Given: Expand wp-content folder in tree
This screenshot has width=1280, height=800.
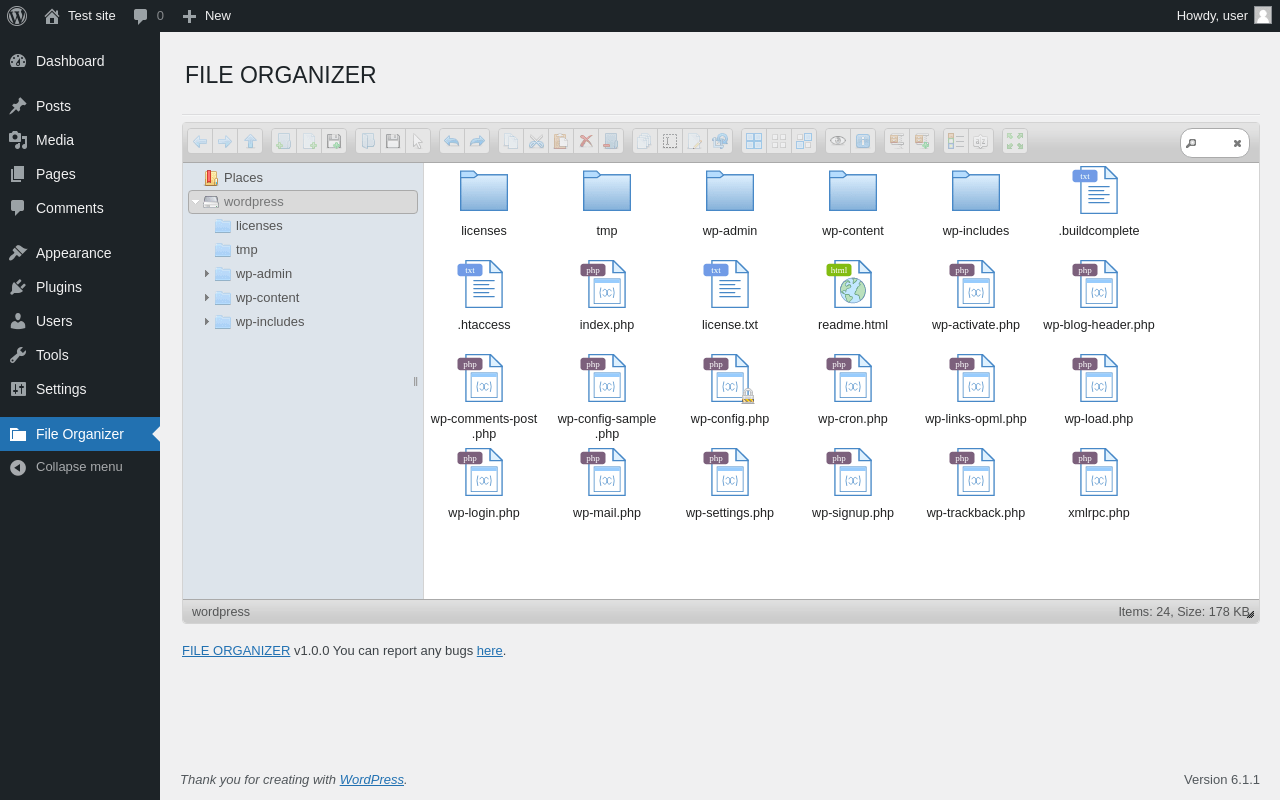Looking at the screenshot, I should (207, 298).
